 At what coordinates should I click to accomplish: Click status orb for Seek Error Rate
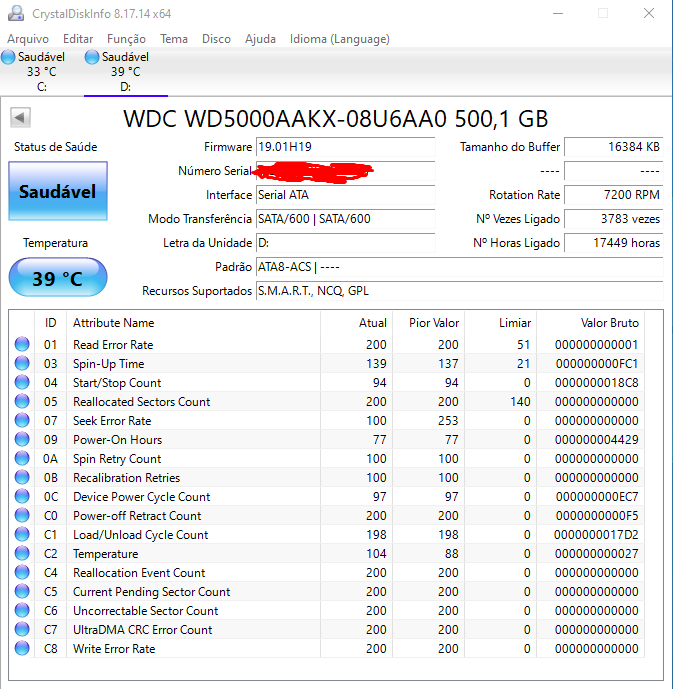click(x=22, y=420)
